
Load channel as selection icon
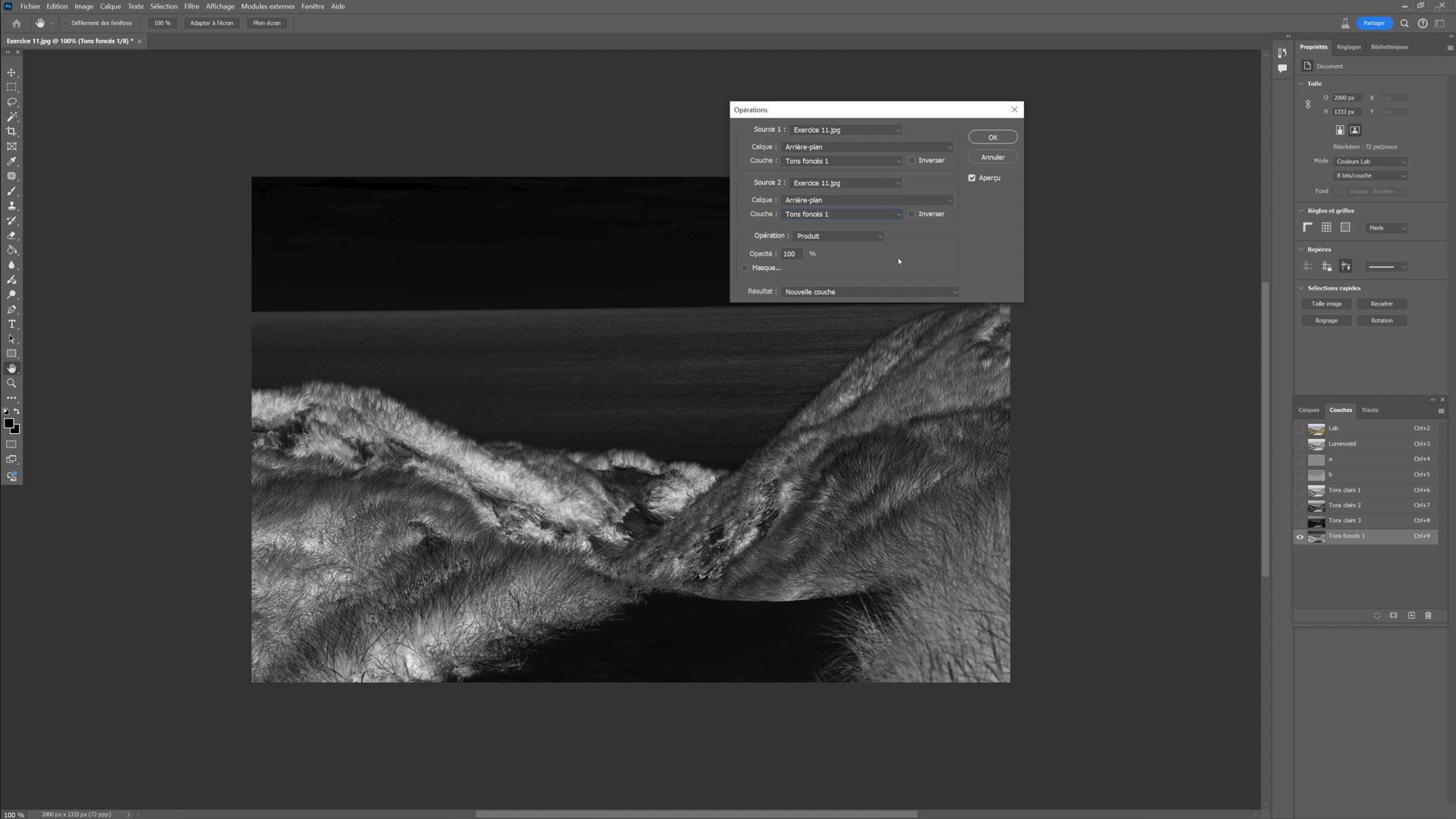click(1377, 616)
